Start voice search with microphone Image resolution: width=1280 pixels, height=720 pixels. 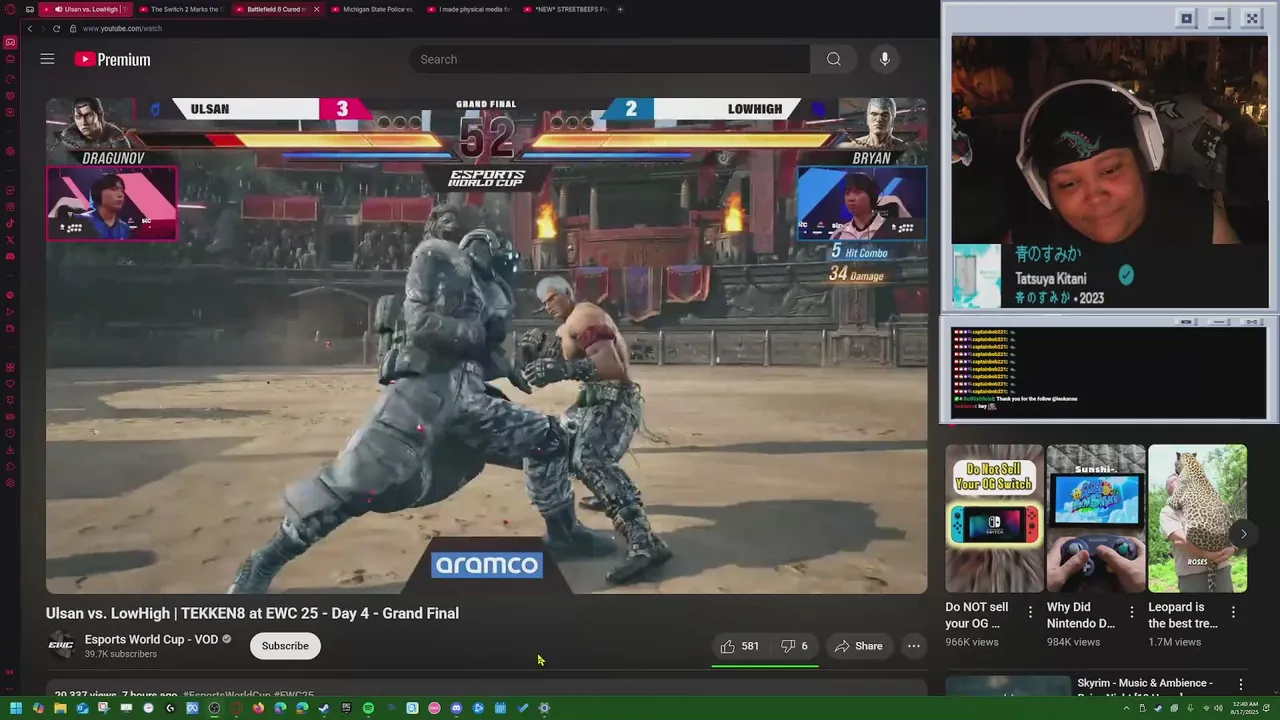pos(884,59)
